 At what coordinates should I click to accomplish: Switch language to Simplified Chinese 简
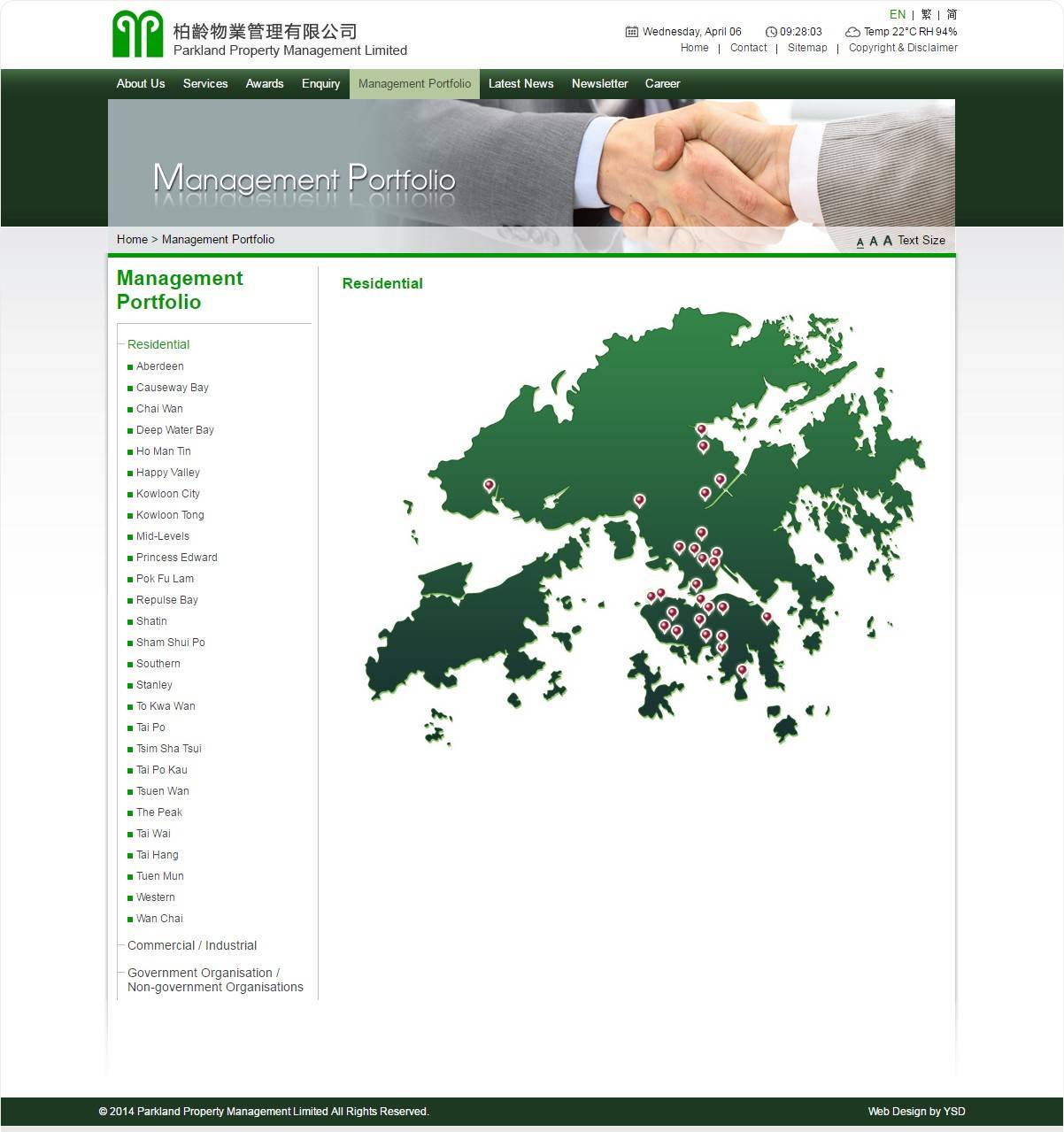click(952, 14)
